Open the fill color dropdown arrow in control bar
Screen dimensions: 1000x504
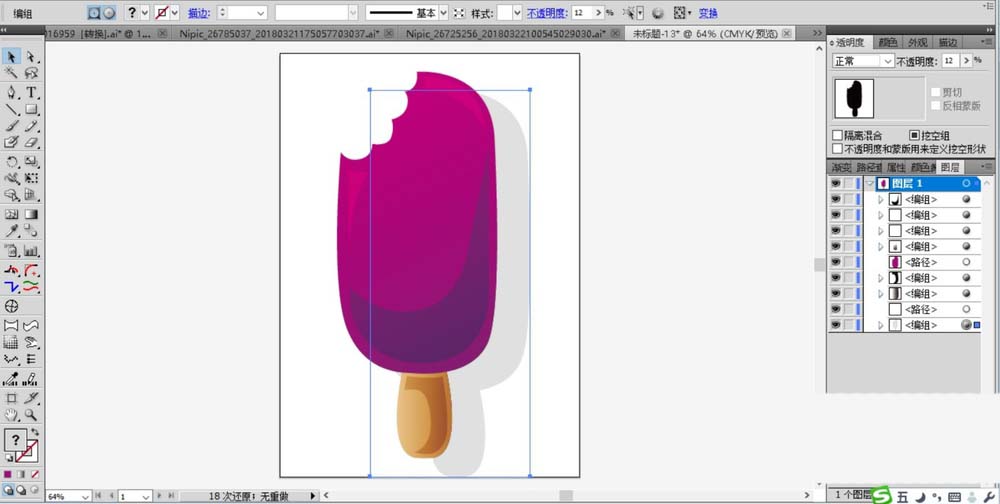(x=145, y=13)
